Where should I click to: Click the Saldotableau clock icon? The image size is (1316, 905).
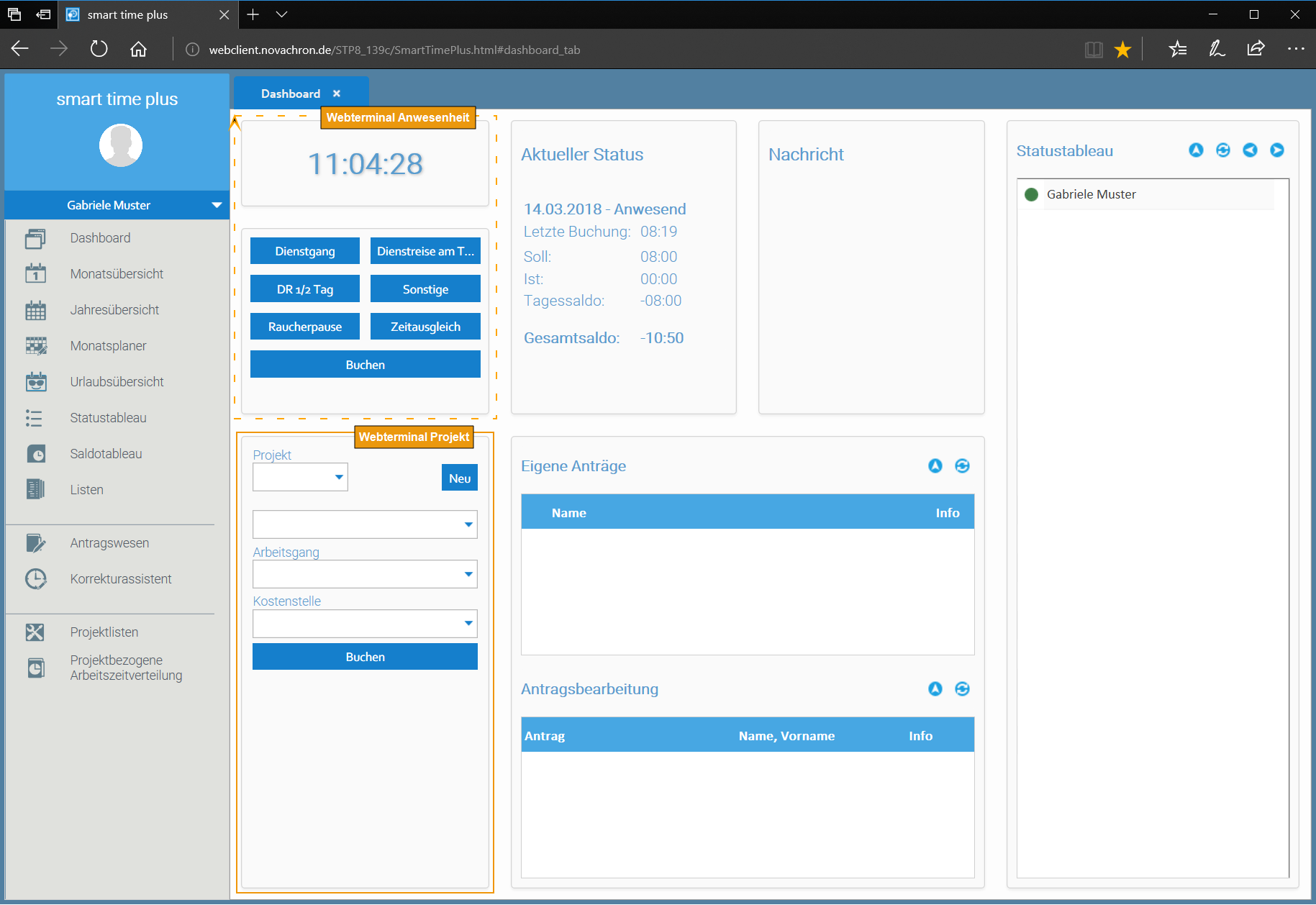click(x=35, y=454)
